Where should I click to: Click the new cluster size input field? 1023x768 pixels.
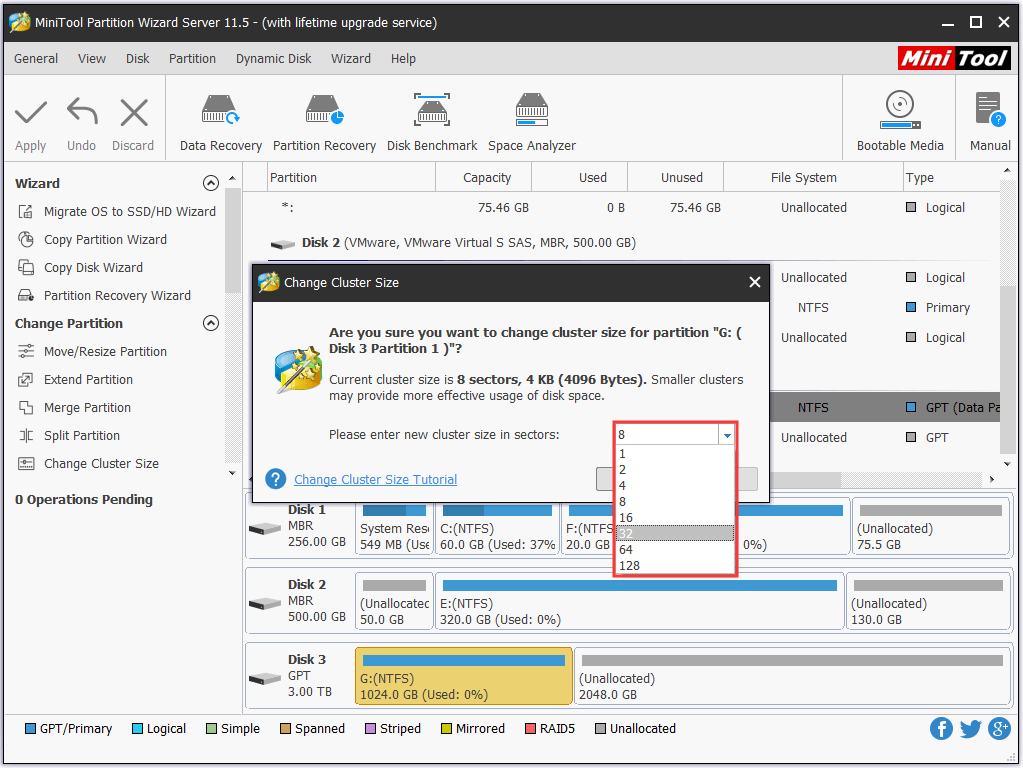tap(667, 435)
